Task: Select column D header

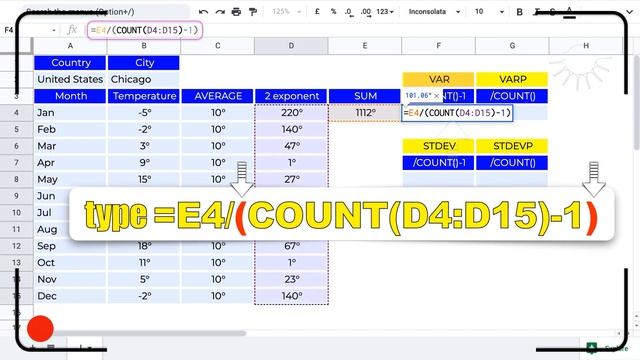Action: pos(291,46)
